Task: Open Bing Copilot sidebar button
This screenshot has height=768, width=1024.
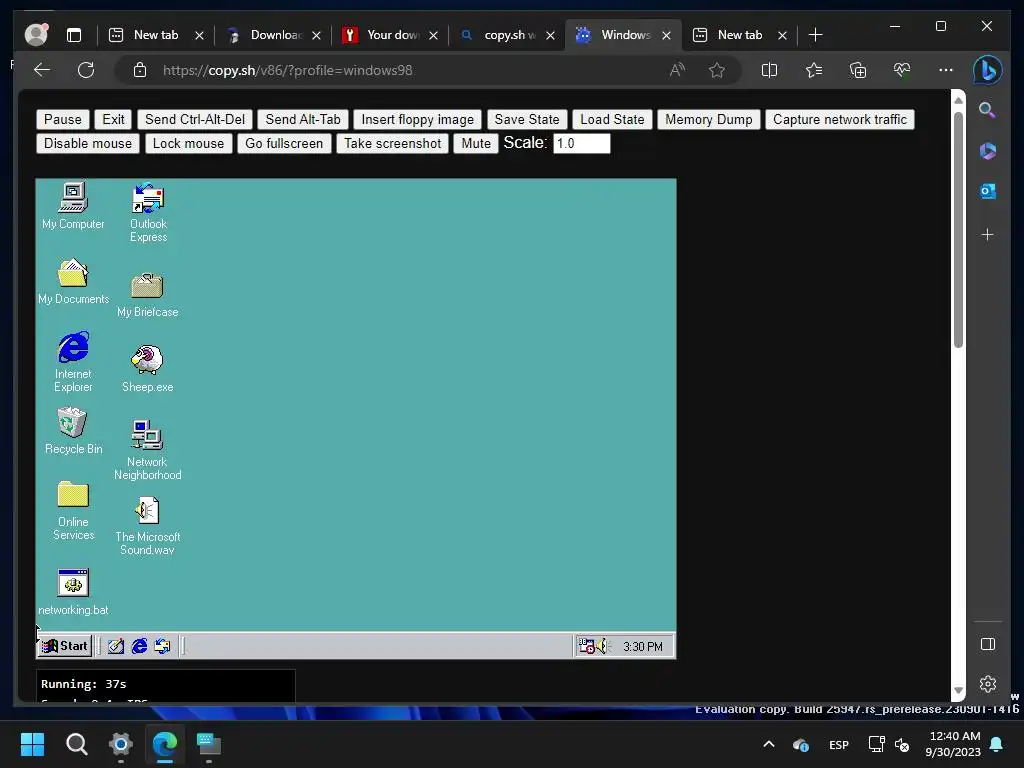Action: [987, 70]
